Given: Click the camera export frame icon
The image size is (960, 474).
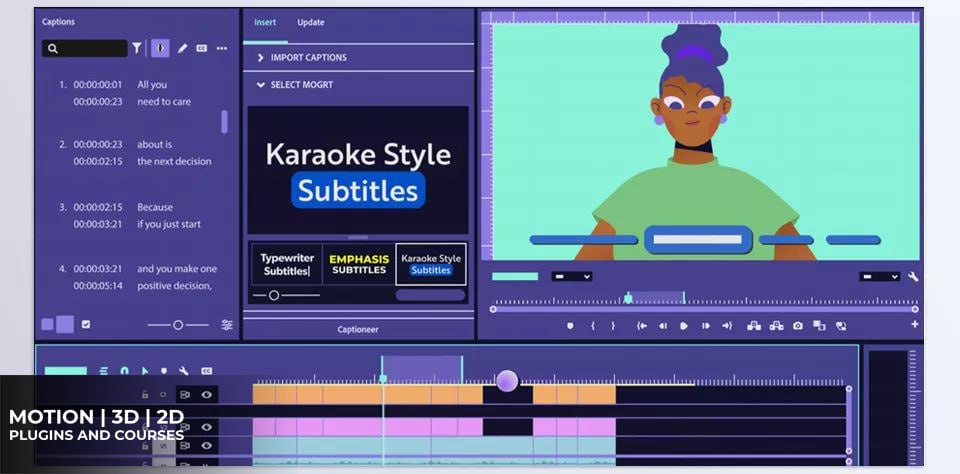Looking at the screenshot, I should (797, 325).
